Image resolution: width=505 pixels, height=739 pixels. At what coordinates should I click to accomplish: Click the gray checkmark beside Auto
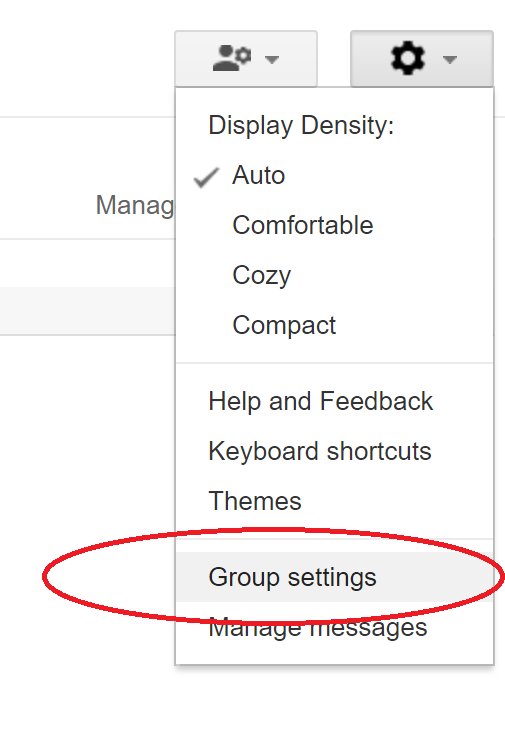coord(206,177)
